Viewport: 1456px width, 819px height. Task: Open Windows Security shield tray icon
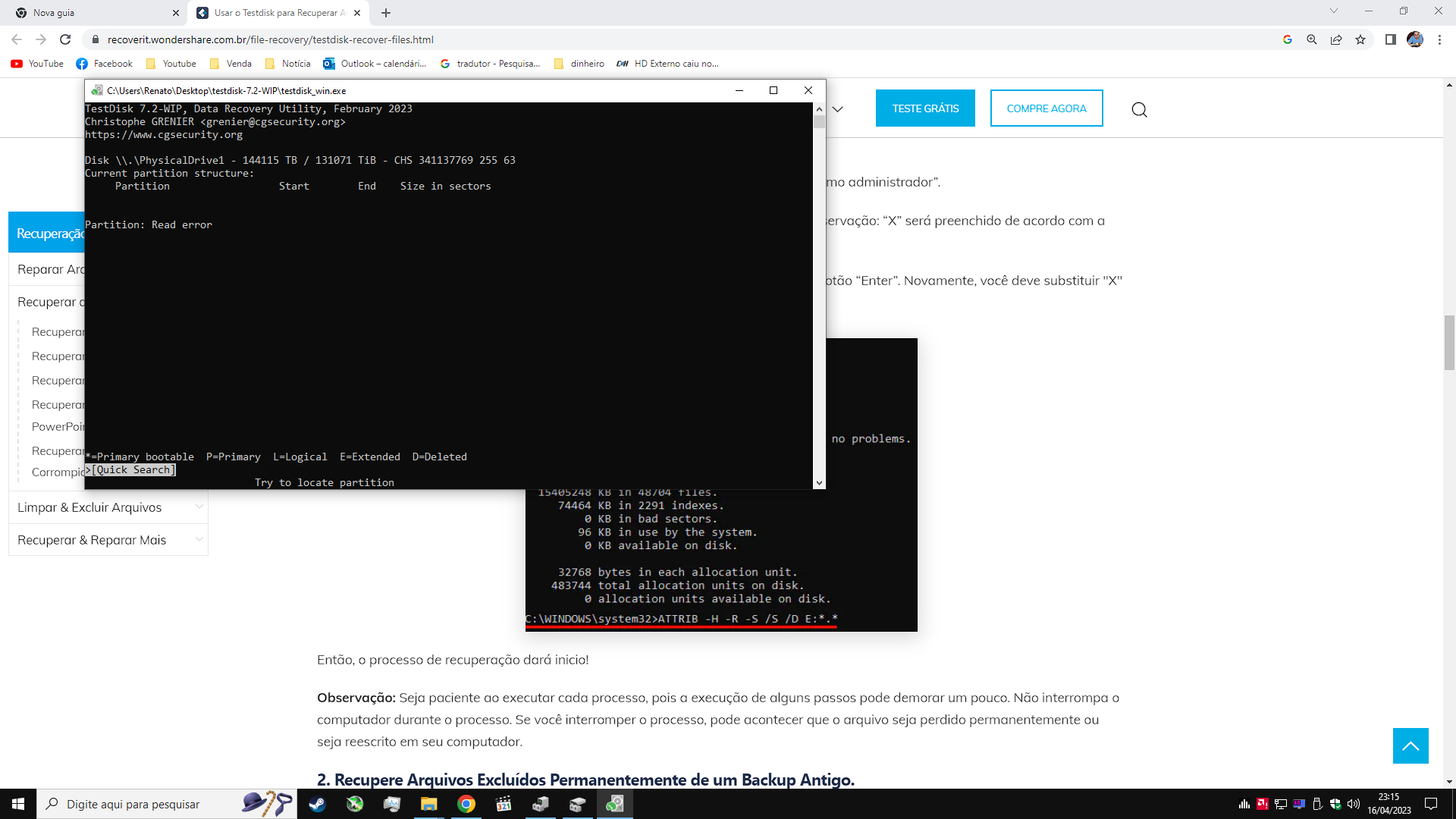tap(1335, 804)
